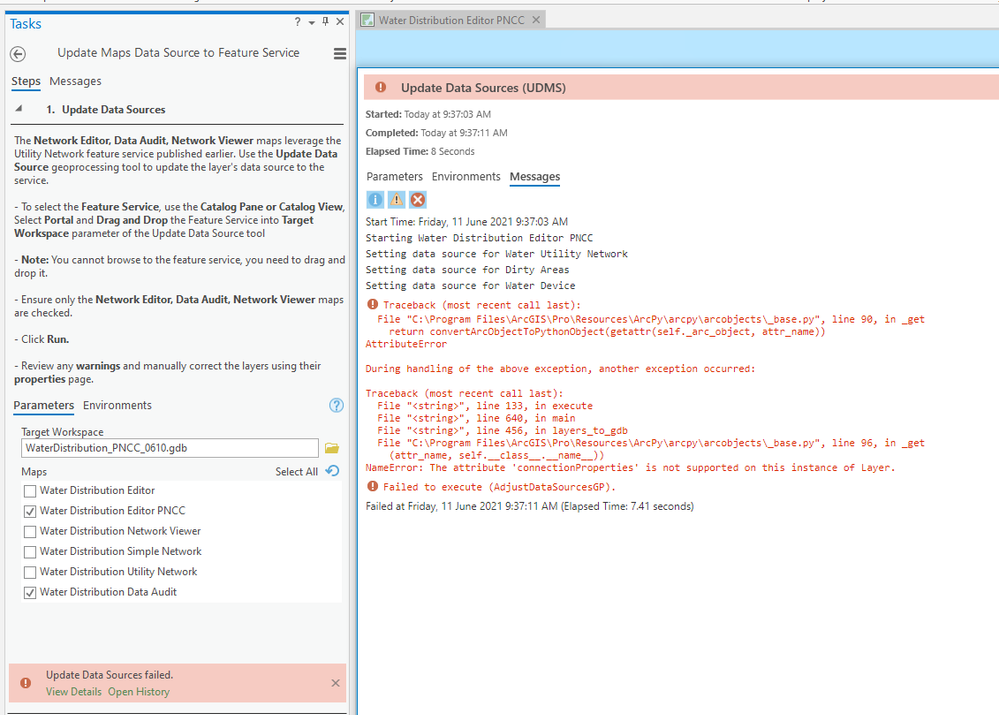Click "Started: Today at 9:37:03 AM" text
This screenshot has height=715, width=999.
[x=428, y=115]
